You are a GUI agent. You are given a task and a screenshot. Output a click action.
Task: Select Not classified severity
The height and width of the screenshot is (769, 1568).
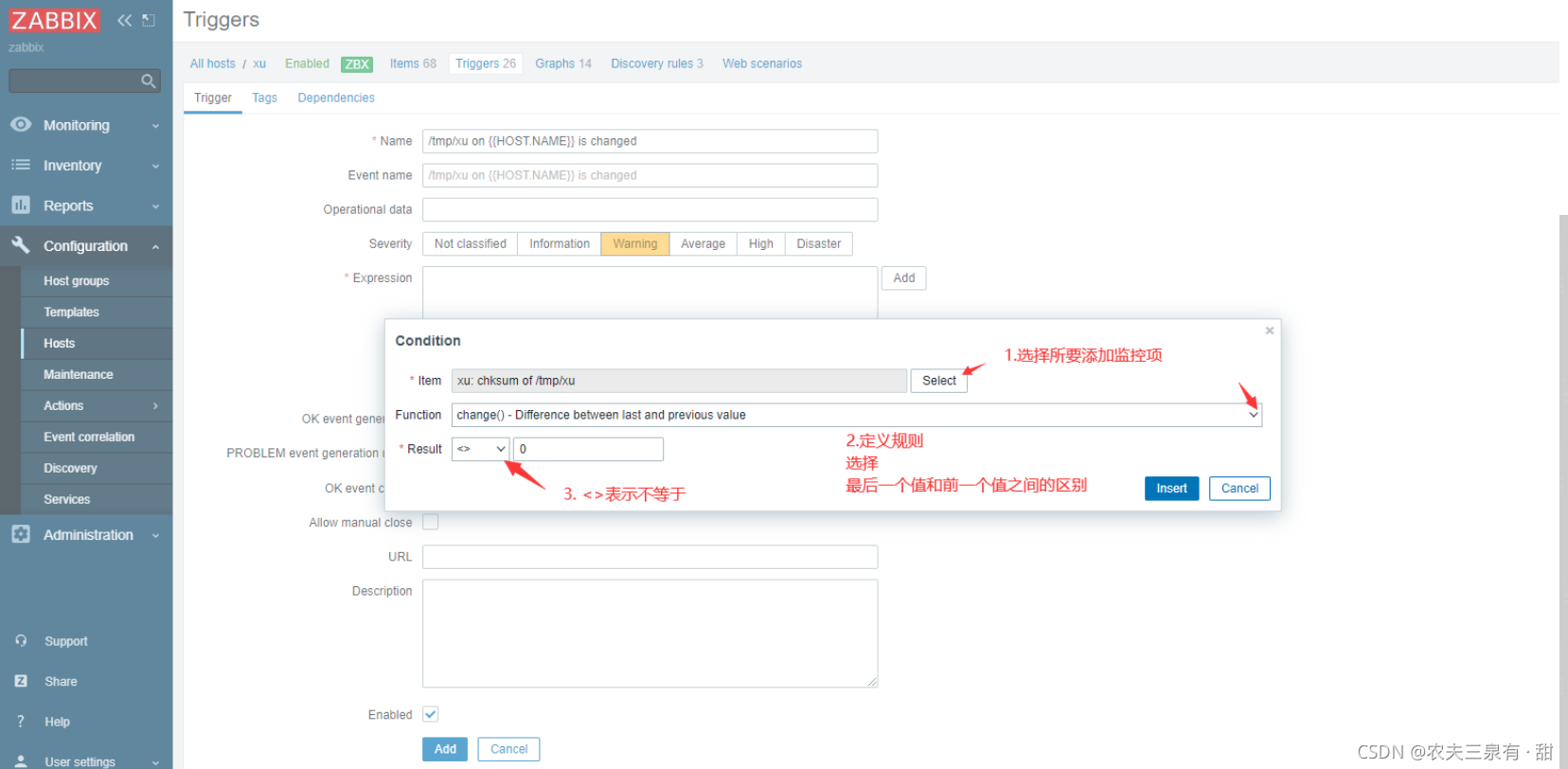[470, 243]
